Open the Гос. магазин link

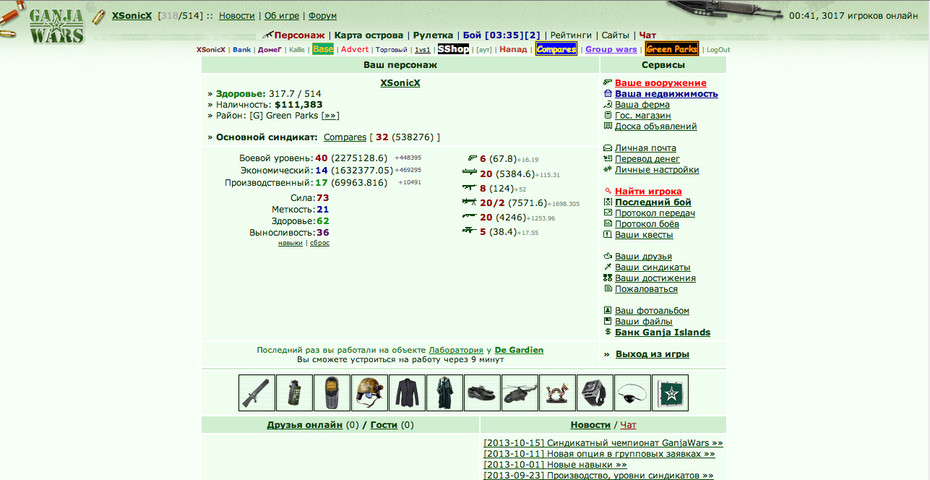click(x=643, y=115)
